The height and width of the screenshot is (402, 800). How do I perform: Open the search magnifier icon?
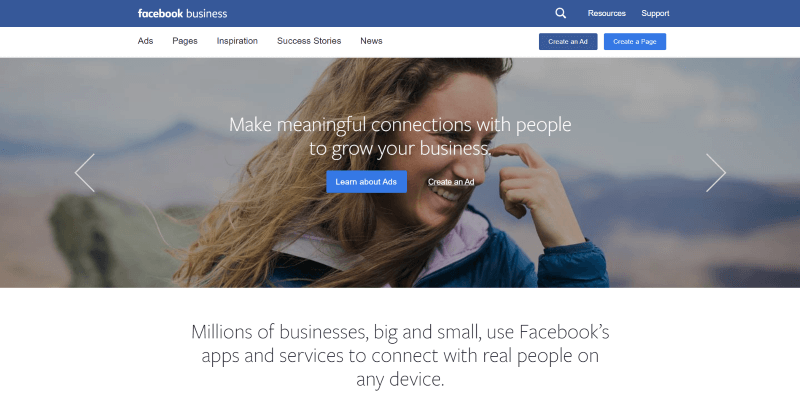click(x=560, y=13)
